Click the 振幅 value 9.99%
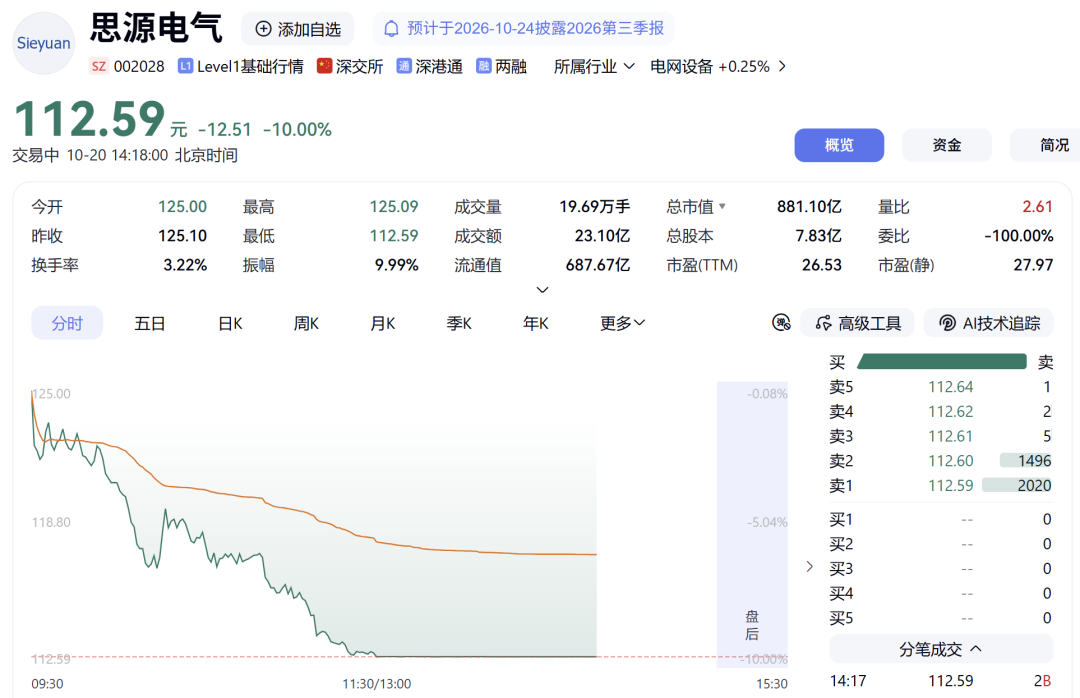Image resolution: width=1080 pixels, height=698 pixels. click(x=396, y=265)
